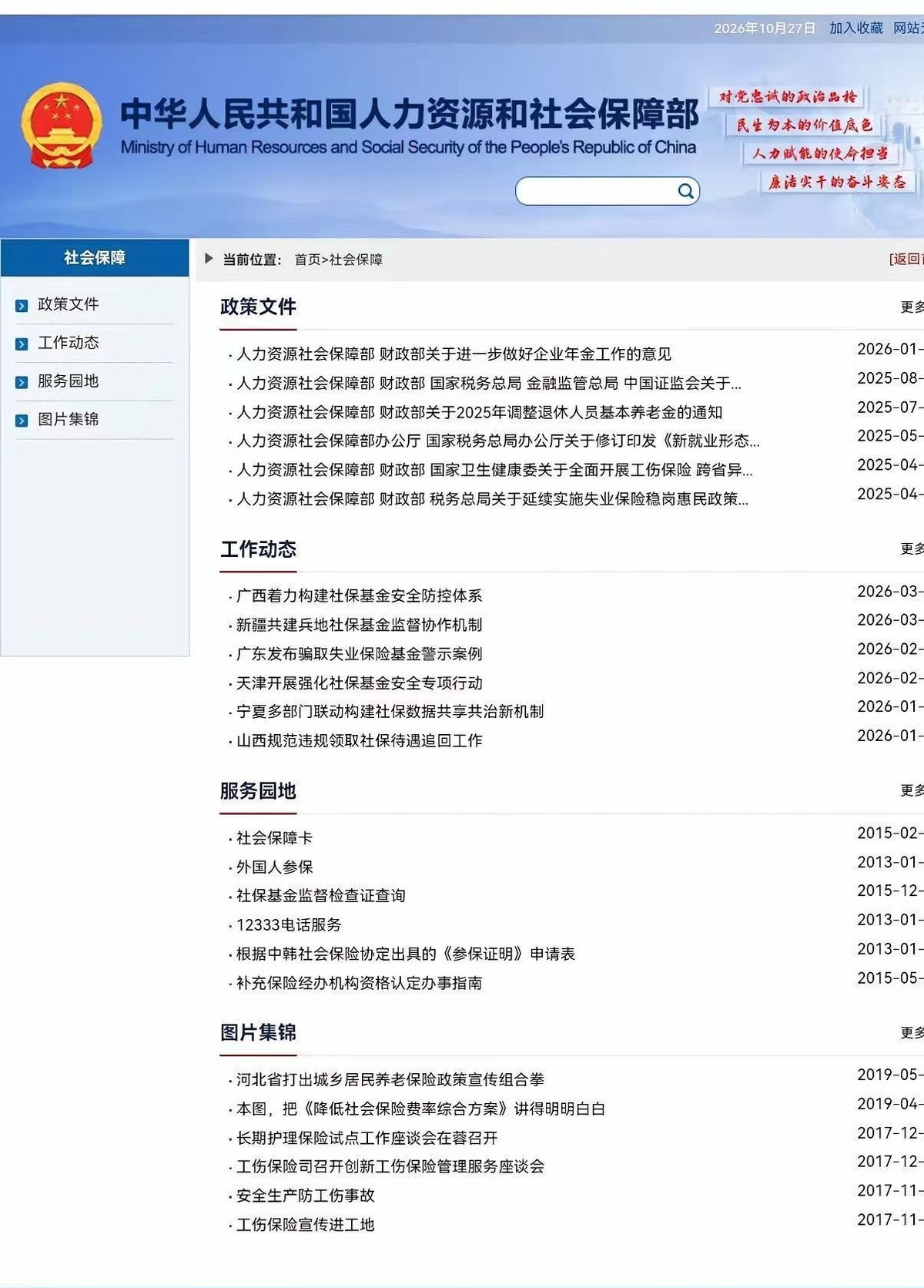The height and width of the screenshot is (1288, 924).
Task: Click the breadcrumb triangle before 当前位置
Action: coord(209,259)
